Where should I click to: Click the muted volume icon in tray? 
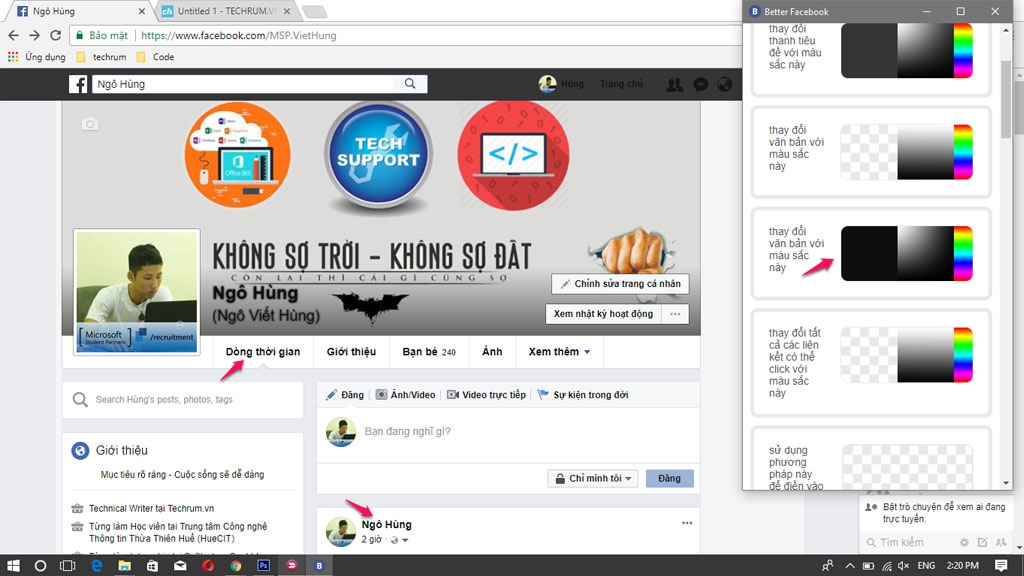903,566
